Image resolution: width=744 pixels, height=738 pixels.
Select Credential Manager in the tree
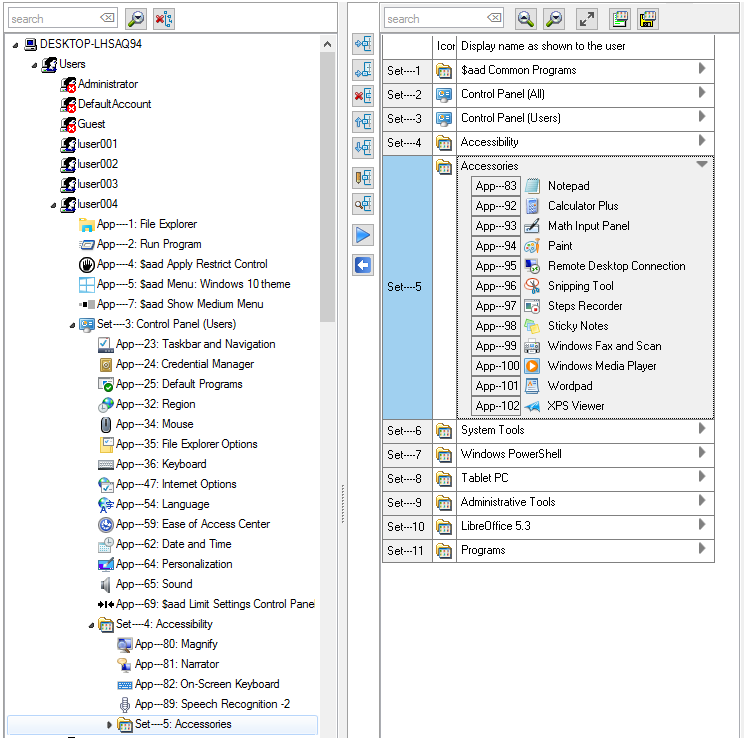coord(207,364)
